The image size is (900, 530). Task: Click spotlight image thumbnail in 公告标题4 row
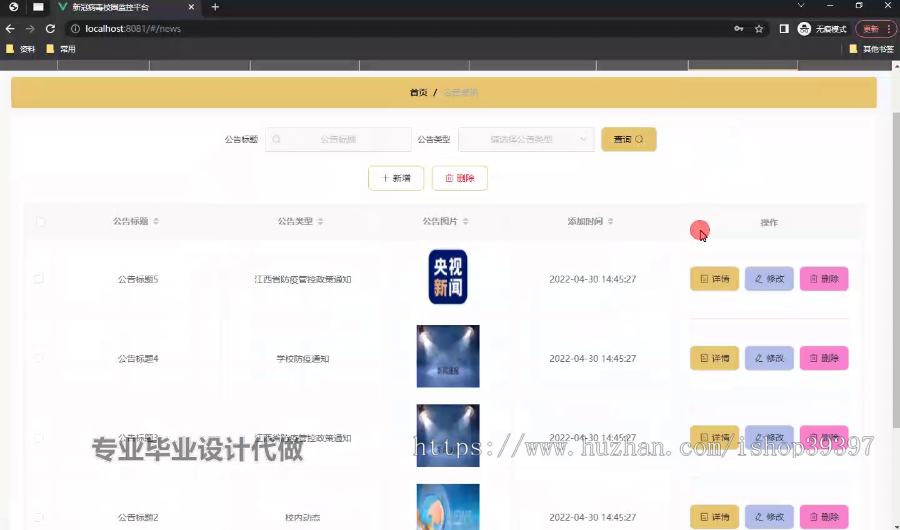point(448,356)
